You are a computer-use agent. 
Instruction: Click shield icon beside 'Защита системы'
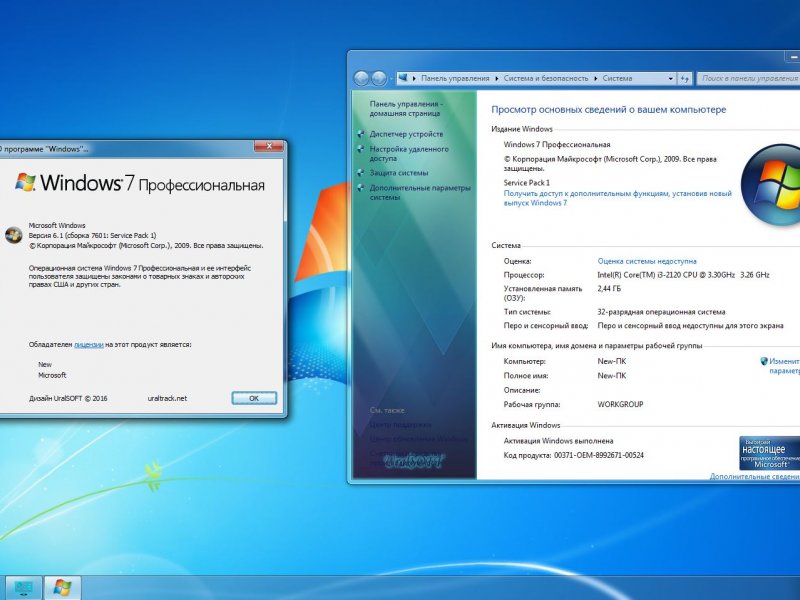361,173
